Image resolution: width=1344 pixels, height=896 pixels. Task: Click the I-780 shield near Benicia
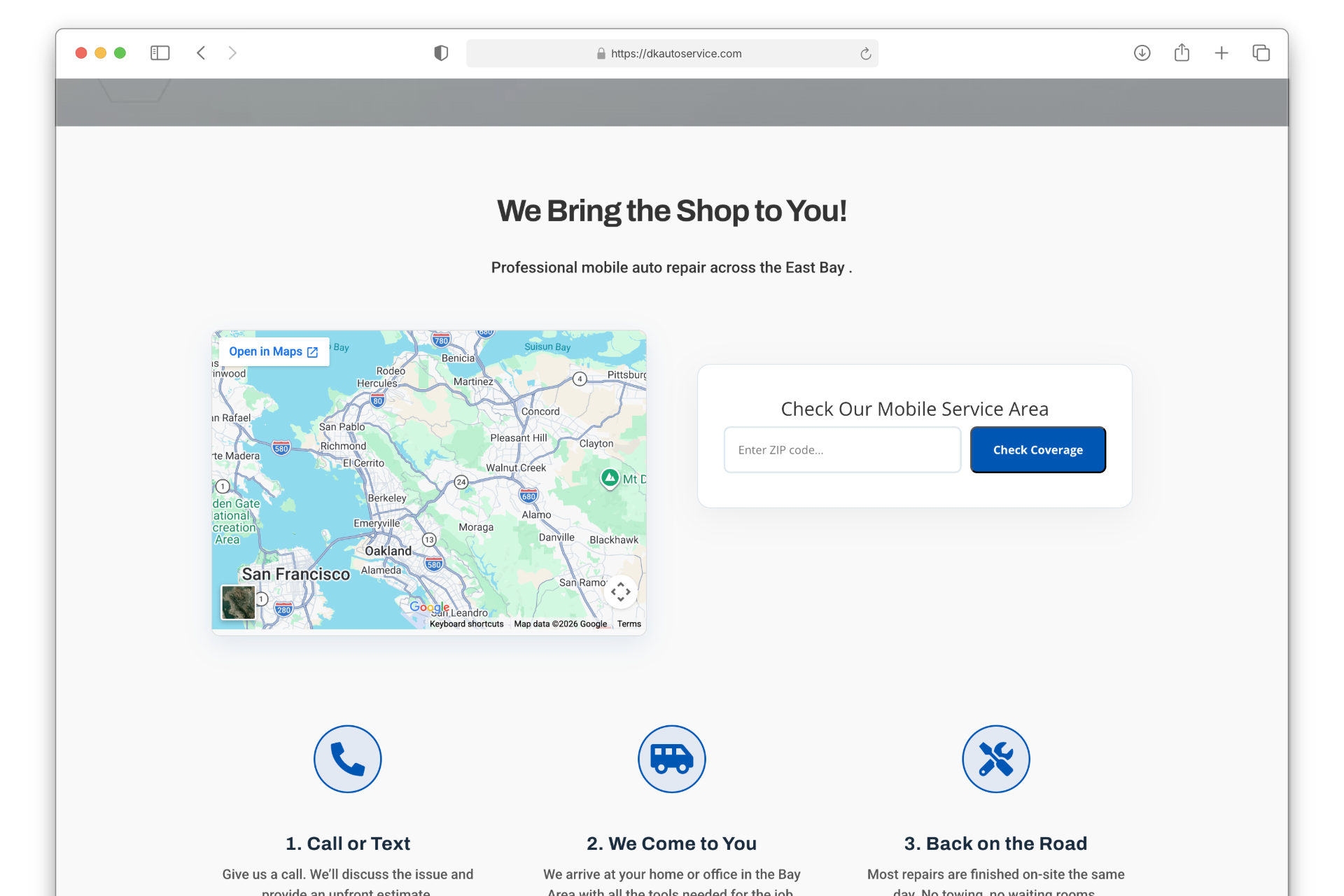click(441, 341)
